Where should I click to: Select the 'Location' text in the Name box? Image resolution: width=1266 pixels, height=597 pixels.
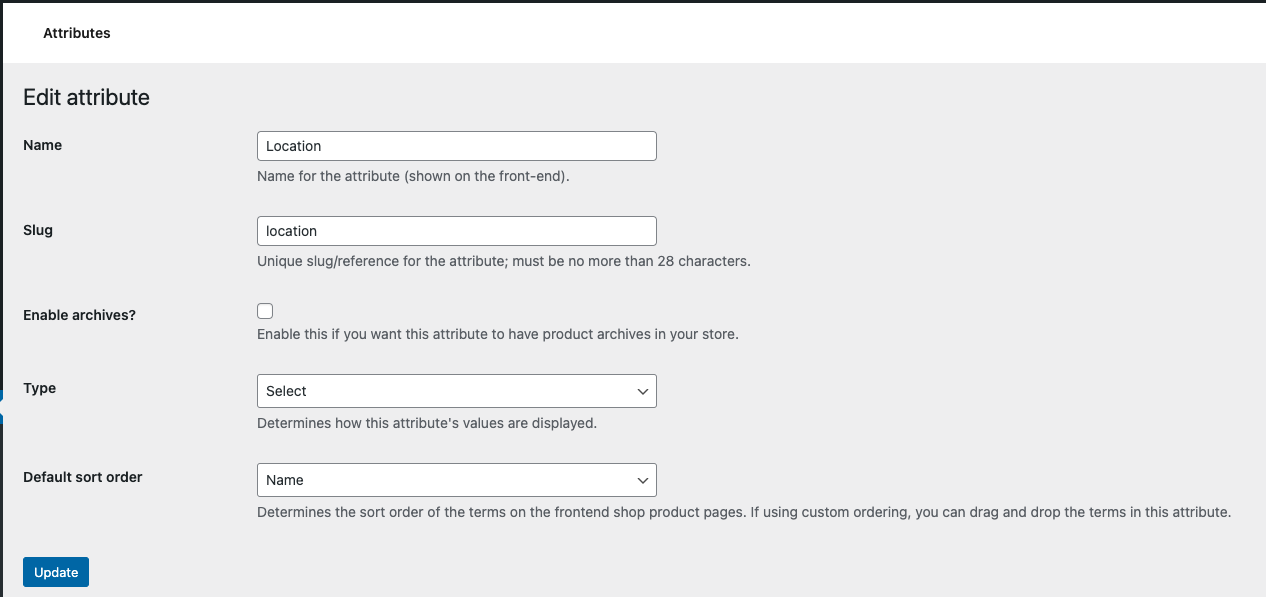[293, 145]
